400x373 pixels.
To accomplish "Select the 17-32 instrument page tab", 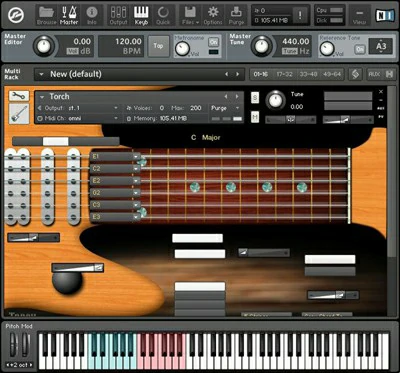I will click(x=284, y=74).
